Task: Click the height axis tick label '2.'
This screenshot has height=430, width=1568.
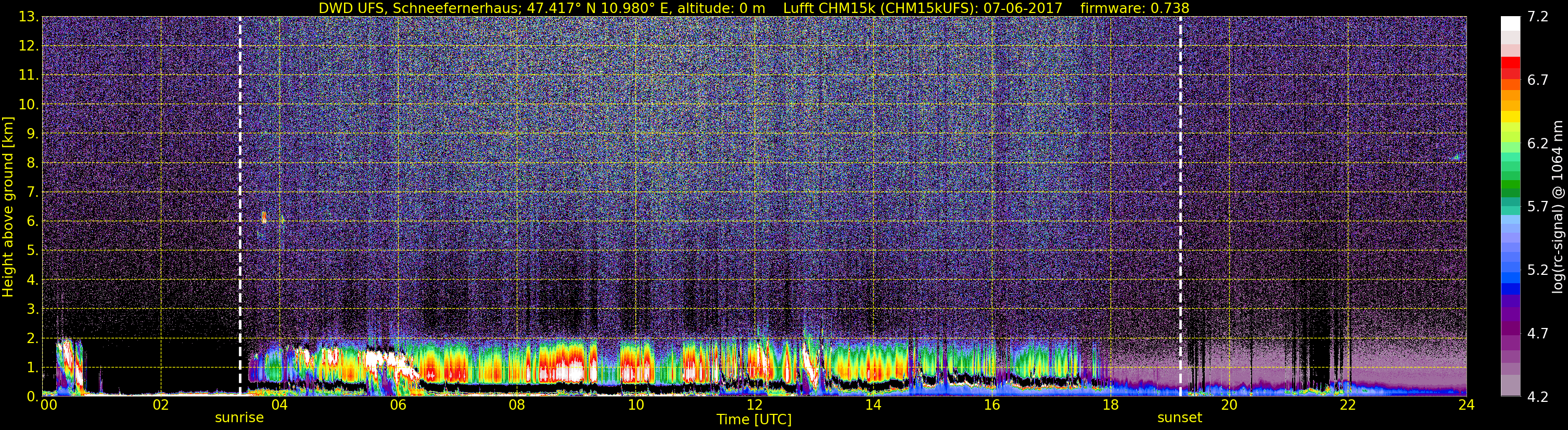Action: tap(32, 339)
